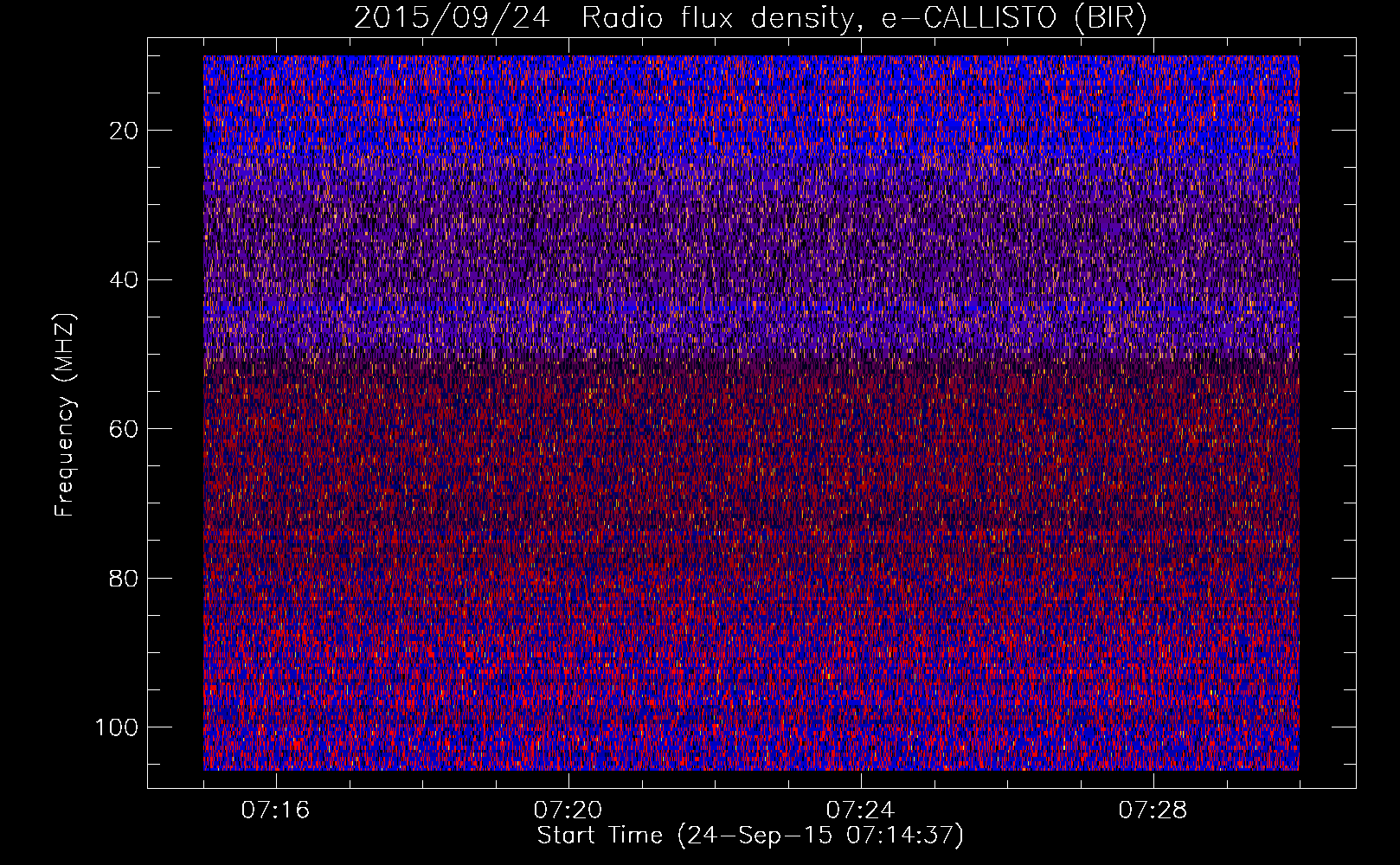Click the 100 MHz frequency tick label

tap(117, 727)
